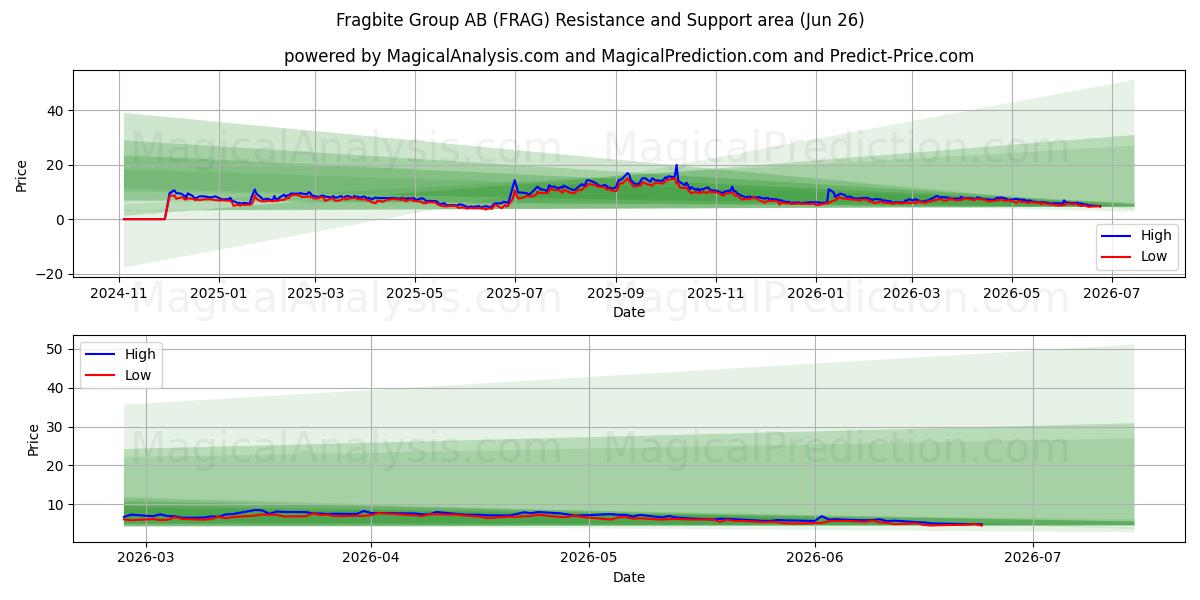Click the 'Price' y-axis label of the bottom chart

[33, 440]
